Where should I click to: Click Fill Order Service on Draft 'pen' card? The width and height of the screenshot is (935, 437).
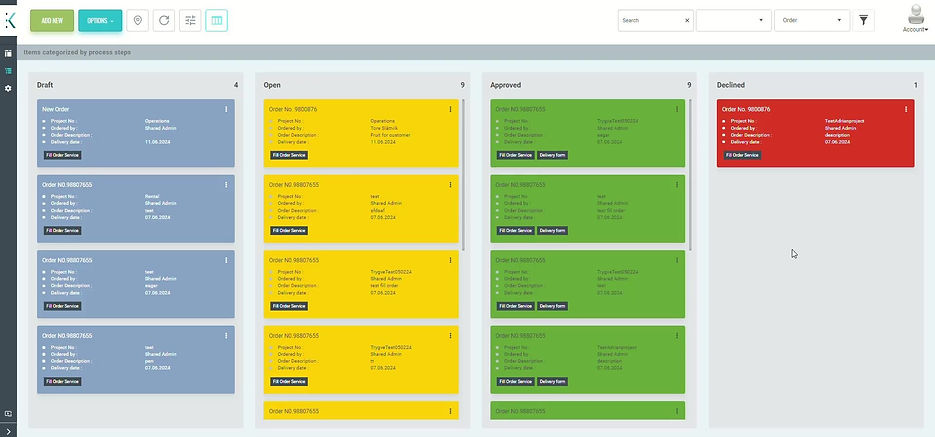(62, 382)
